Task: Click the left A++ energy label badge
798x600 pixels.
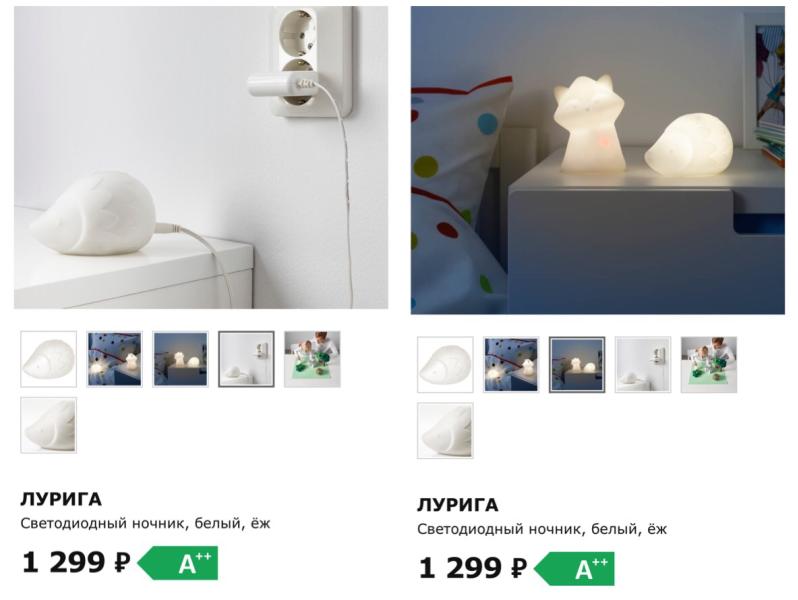Action: pos(178,563)
